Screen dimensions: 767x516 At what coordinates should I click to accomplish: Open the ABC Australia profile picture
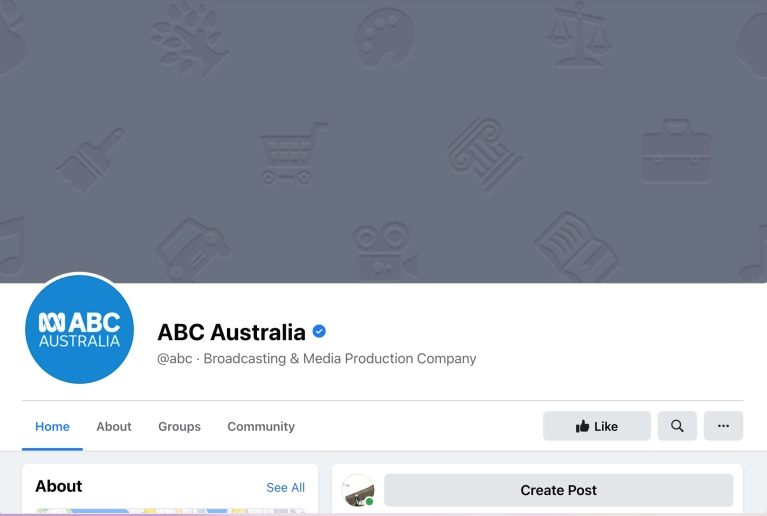[x=79, y=329]
